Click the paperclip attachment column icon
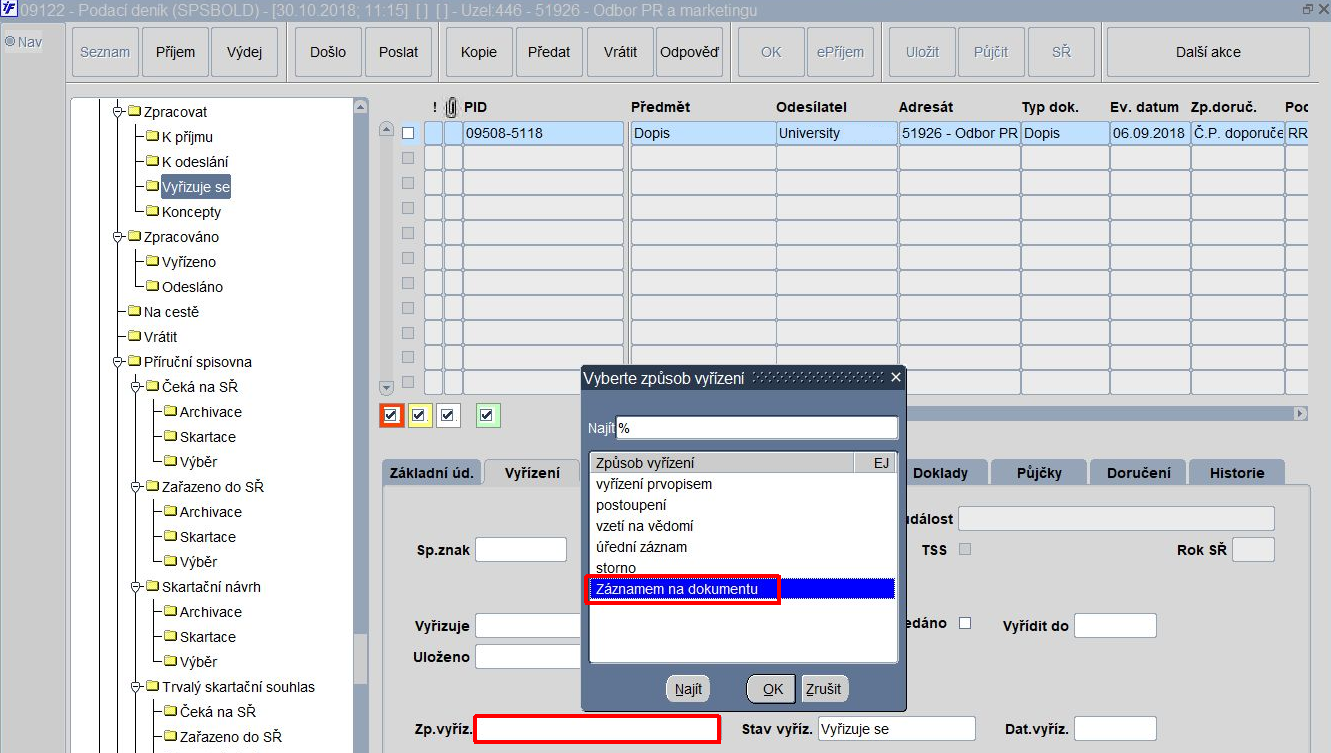This screenshot has height=753, width=1331. (451, 107)
